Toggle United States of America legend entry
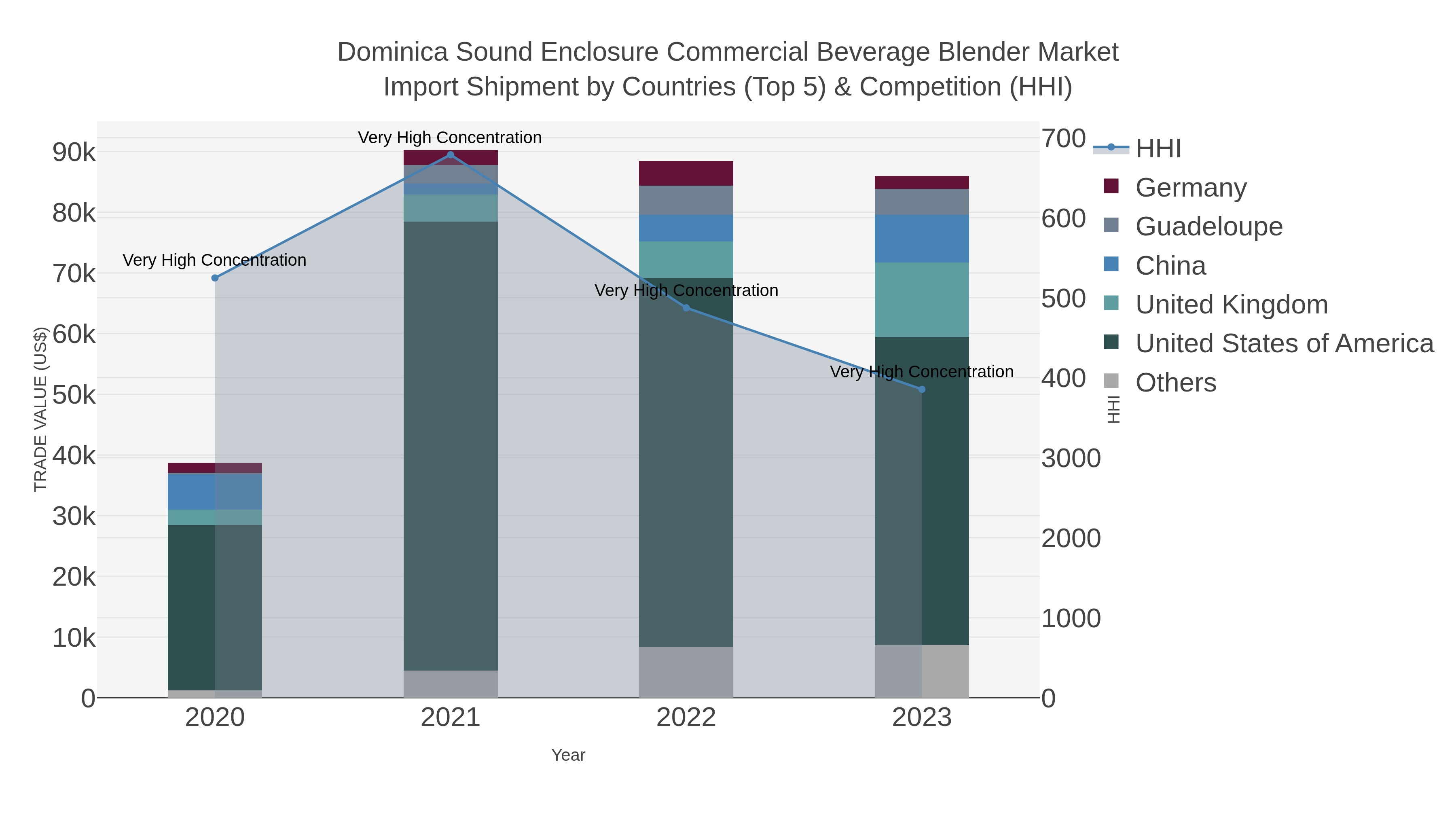This screenshot has width=1456, height=819. (1269, 344)
